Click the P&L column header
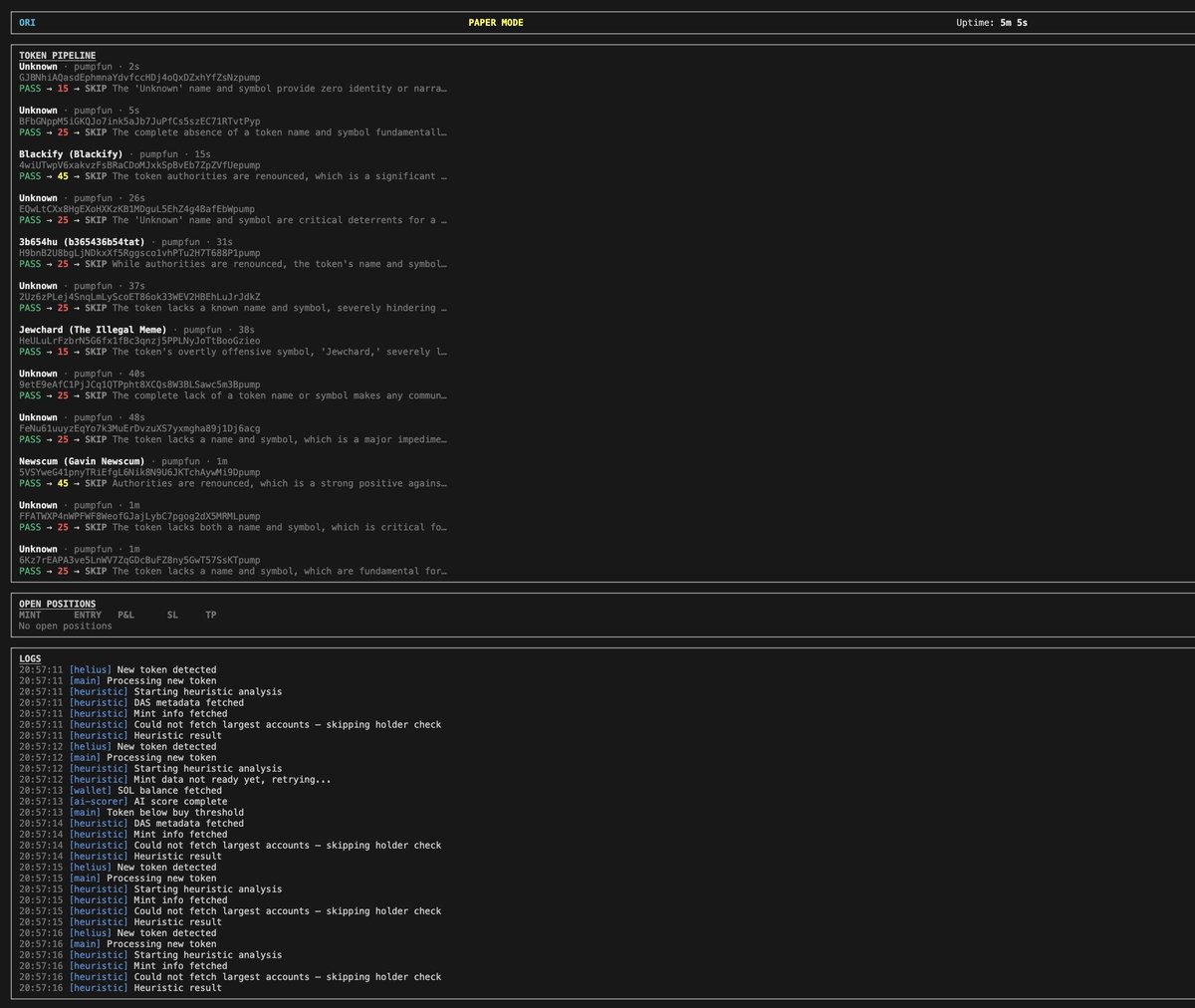Screen dimensions: 1195x1008 coord(125,615)
